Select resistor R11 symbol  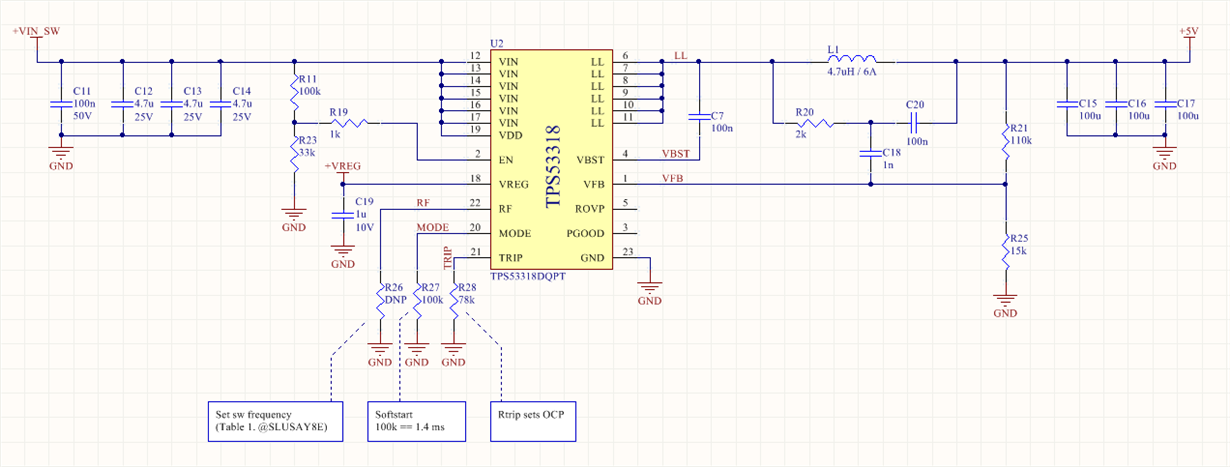pos(295,91)
